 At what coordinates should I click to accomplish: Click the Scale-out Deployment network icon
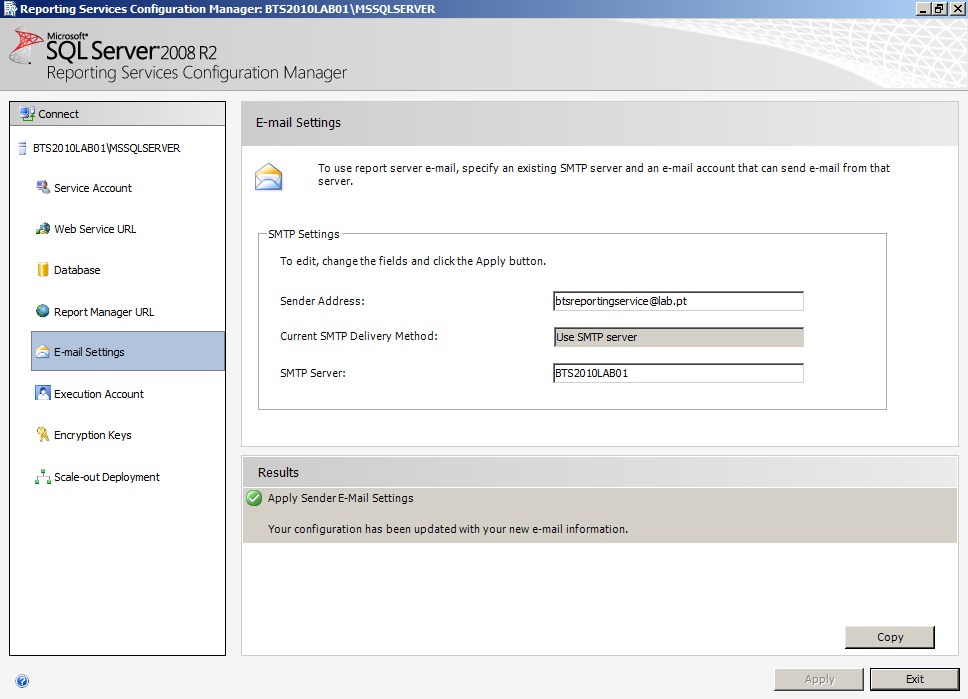[x=43, y=477]
